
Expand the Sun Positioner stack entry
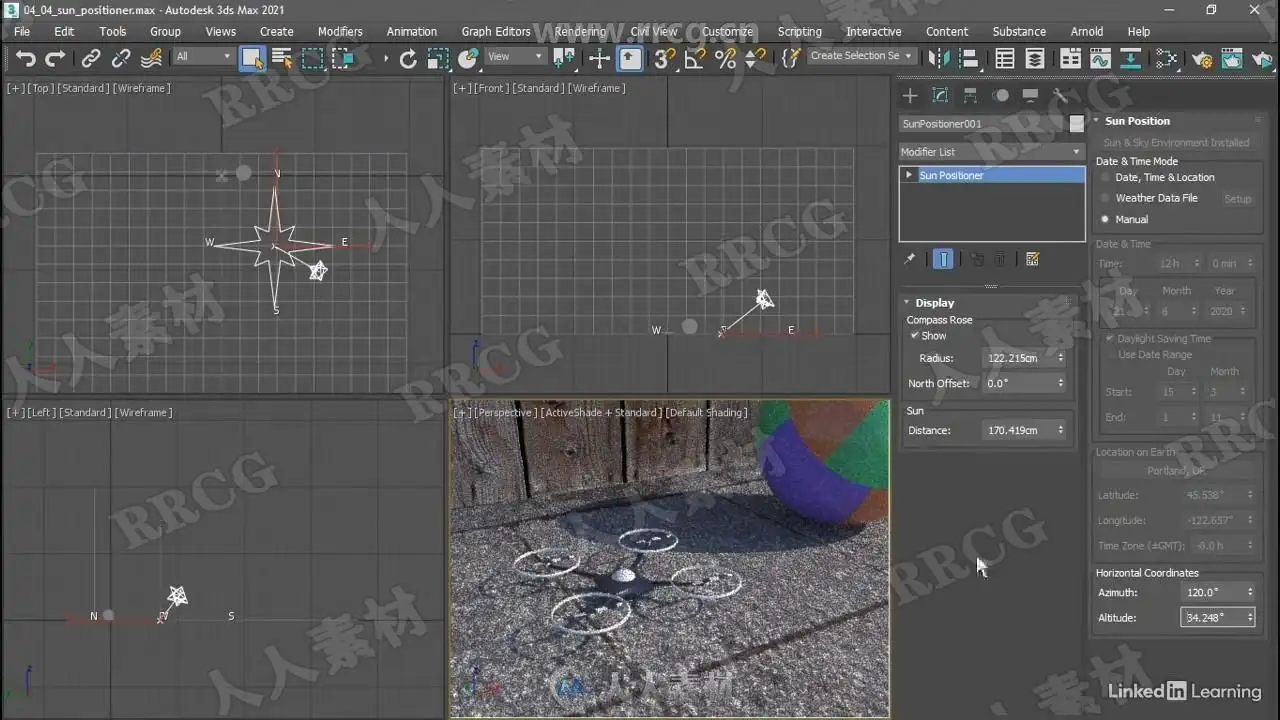coord(909,175)
